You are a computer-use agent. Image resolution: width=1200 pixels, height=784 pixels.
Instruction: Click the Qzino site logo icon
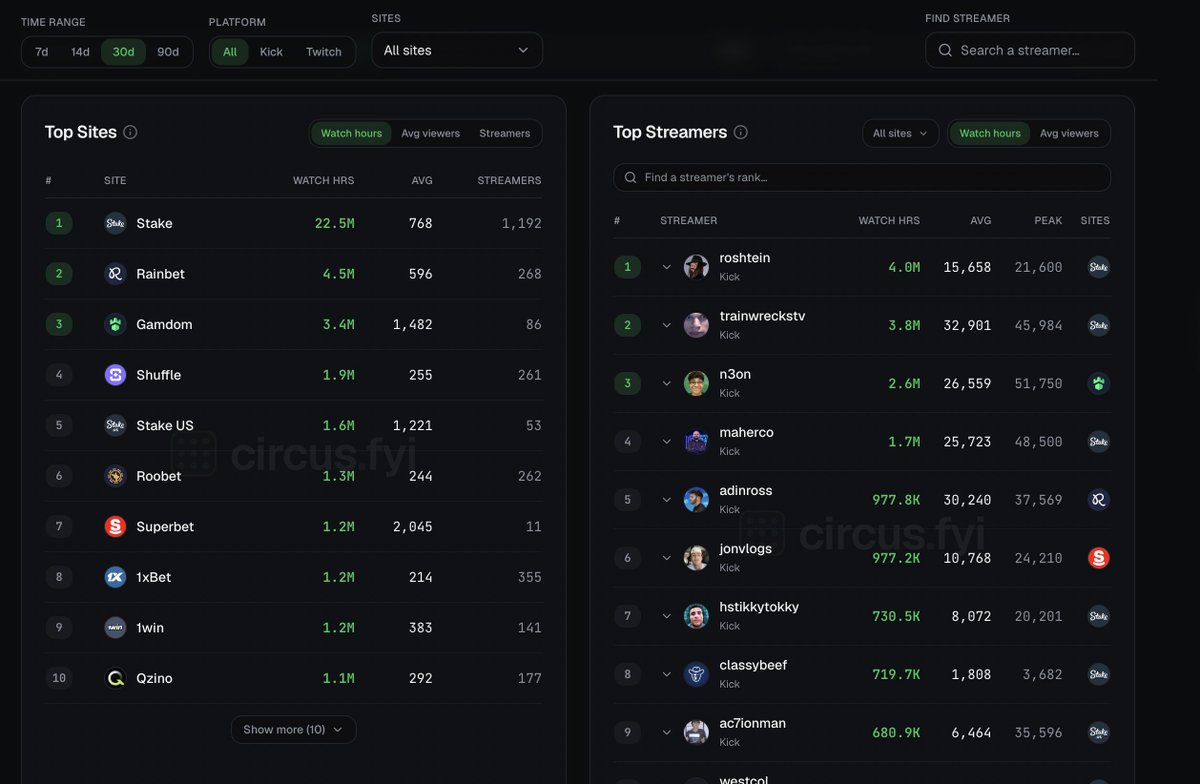pyautogui.click(x=115, y=678)
